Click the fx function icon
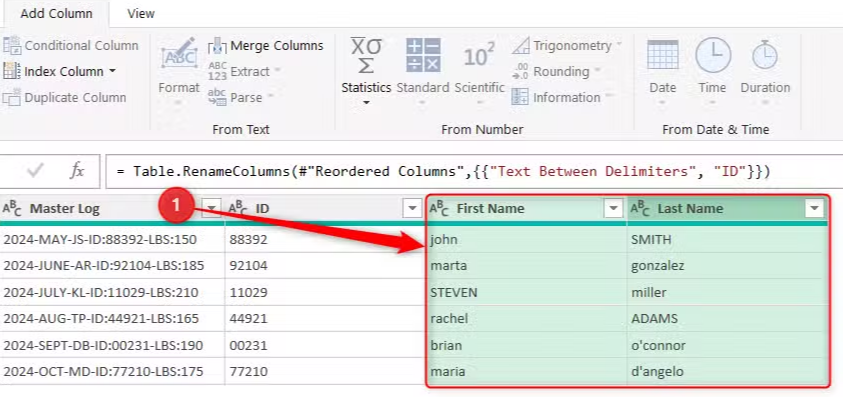Image resolution: width=843 pixels, height=397 pixels. [x=78, y=171]
